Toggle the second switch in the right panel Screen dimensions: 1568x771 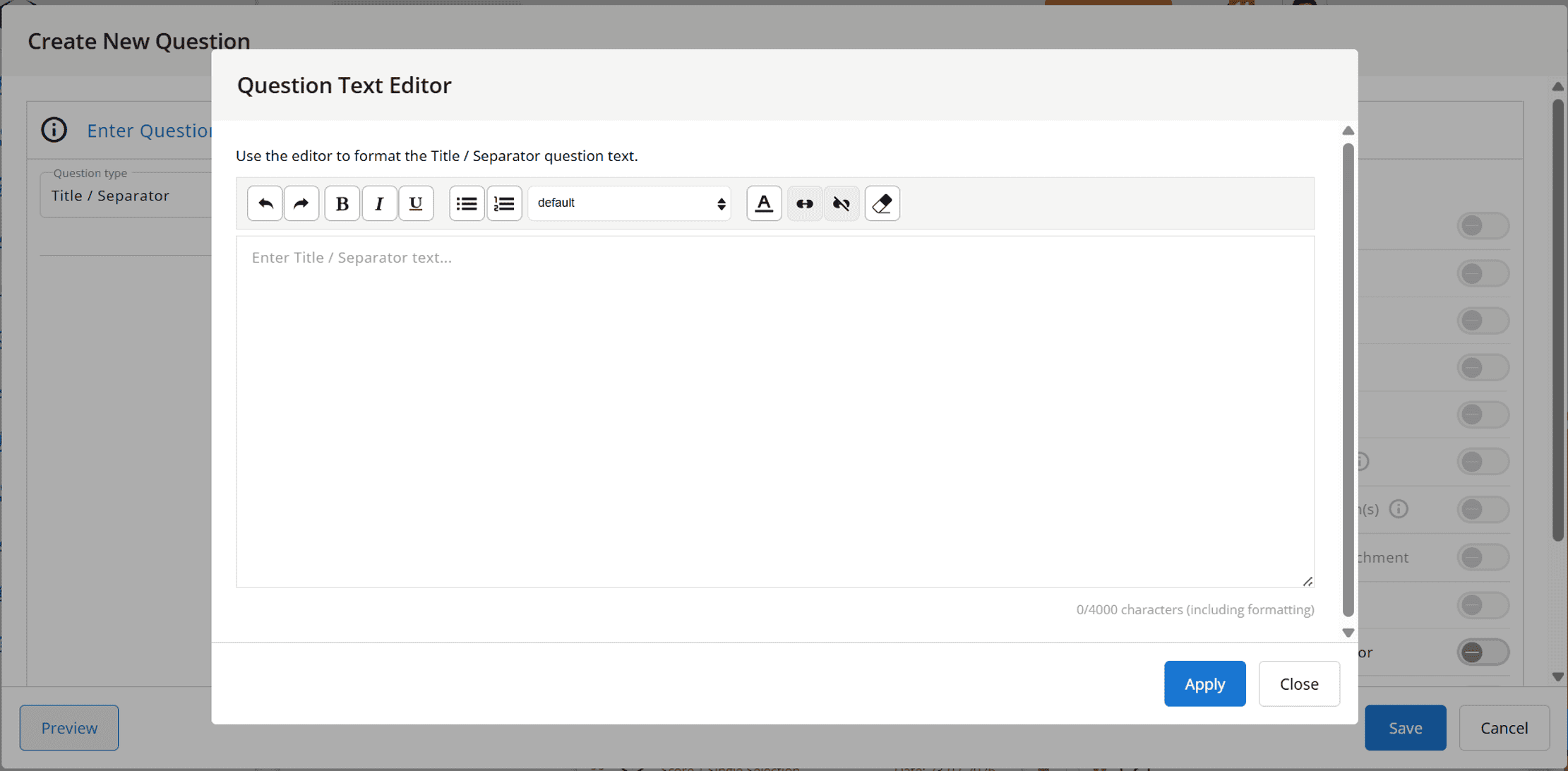click(x=1483, y=273)
